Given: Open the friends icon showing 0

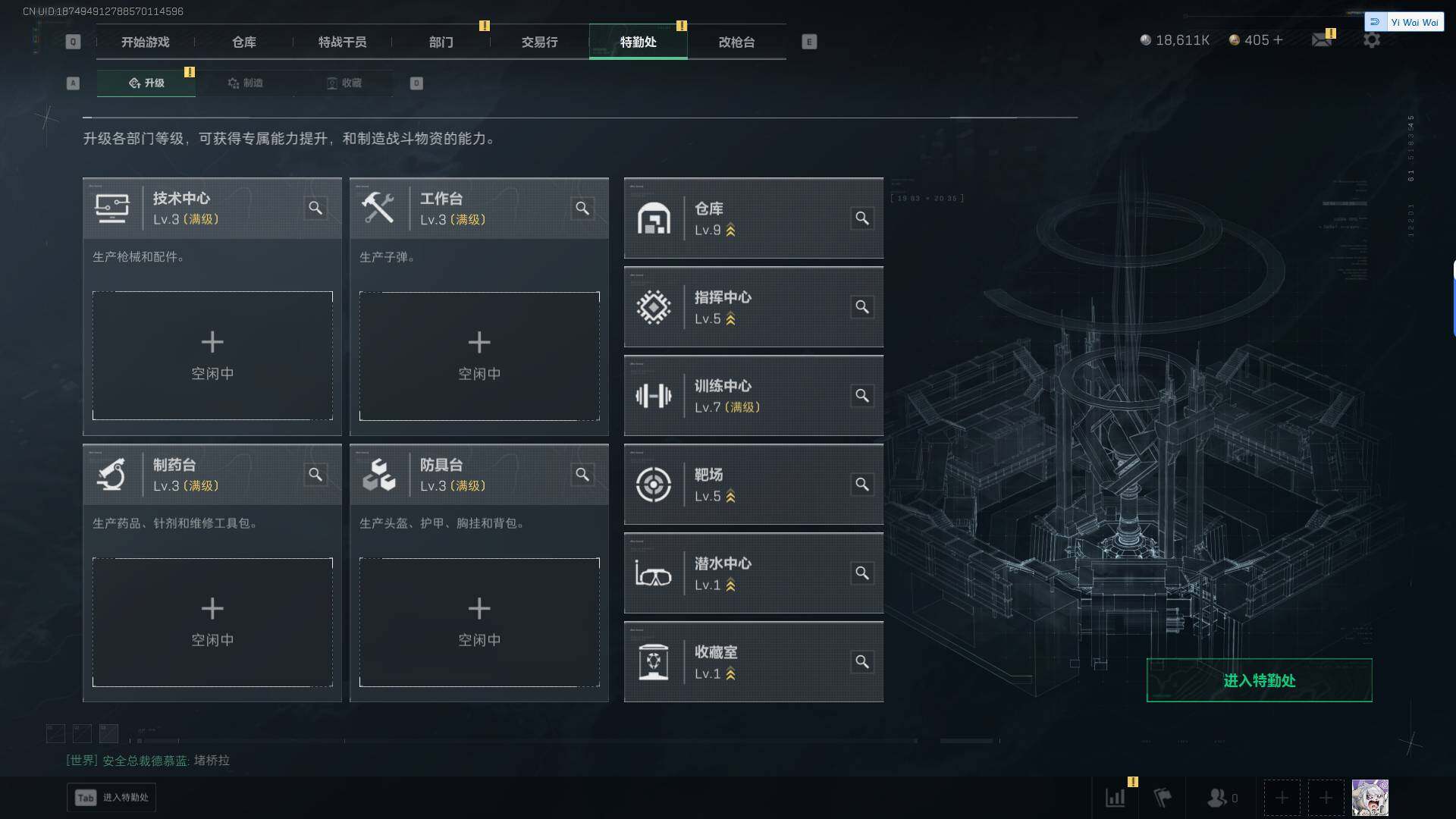Looking at the screenshot, I should (x=1222, y=798).
